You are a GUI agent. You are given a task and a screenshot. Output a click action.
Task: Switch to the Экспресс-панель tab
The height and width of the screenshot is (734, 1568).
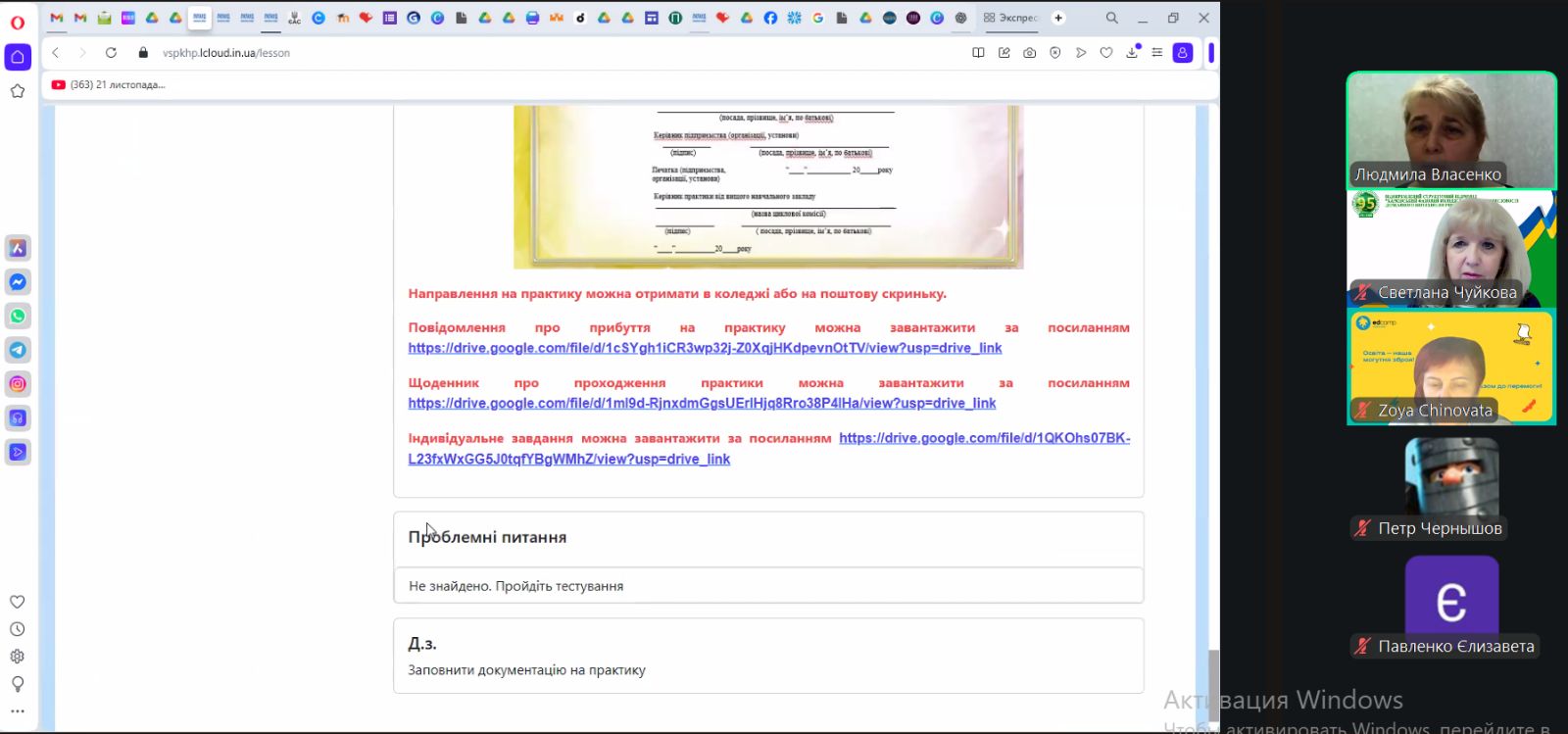coord(1010,18)
